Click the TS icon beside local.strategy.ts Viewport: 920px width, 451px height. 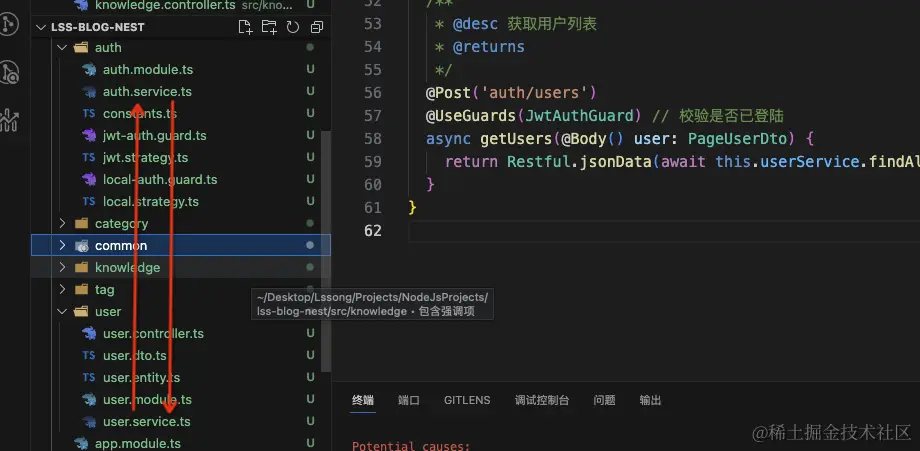coord(89,202)
